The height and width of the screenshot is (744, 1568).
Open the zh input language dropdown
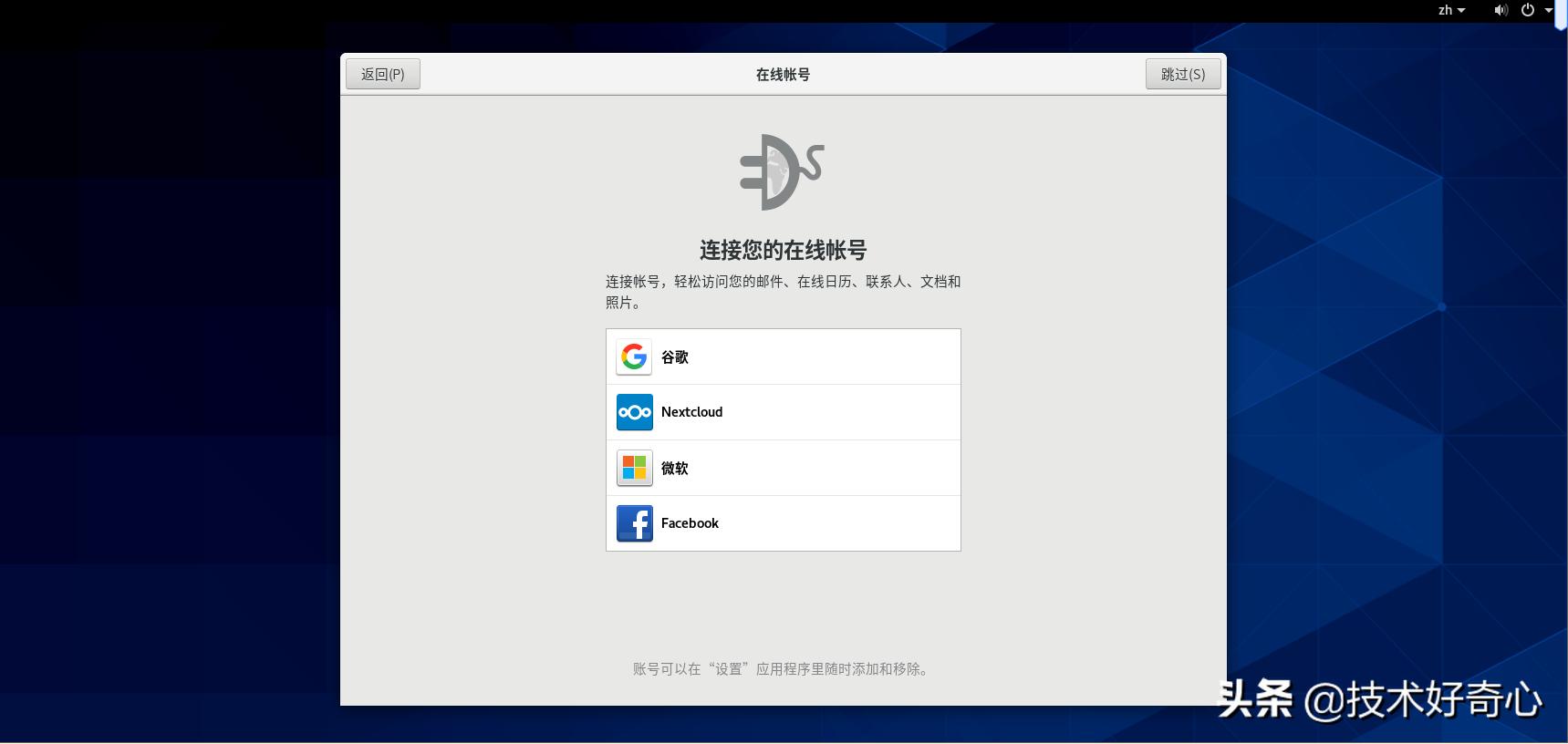(x=1451, y=10)
